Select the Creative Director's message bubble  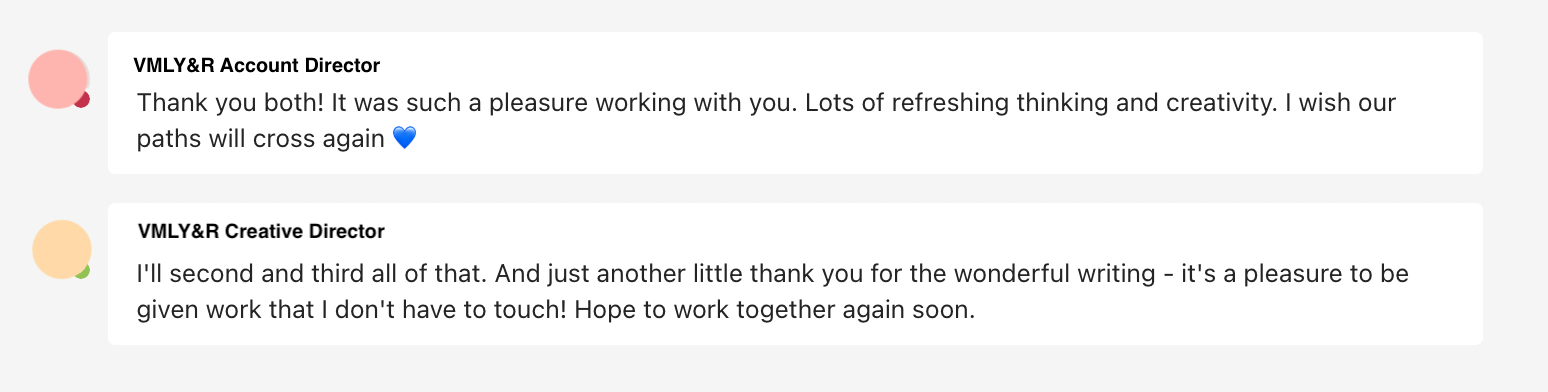coord(795,274)
